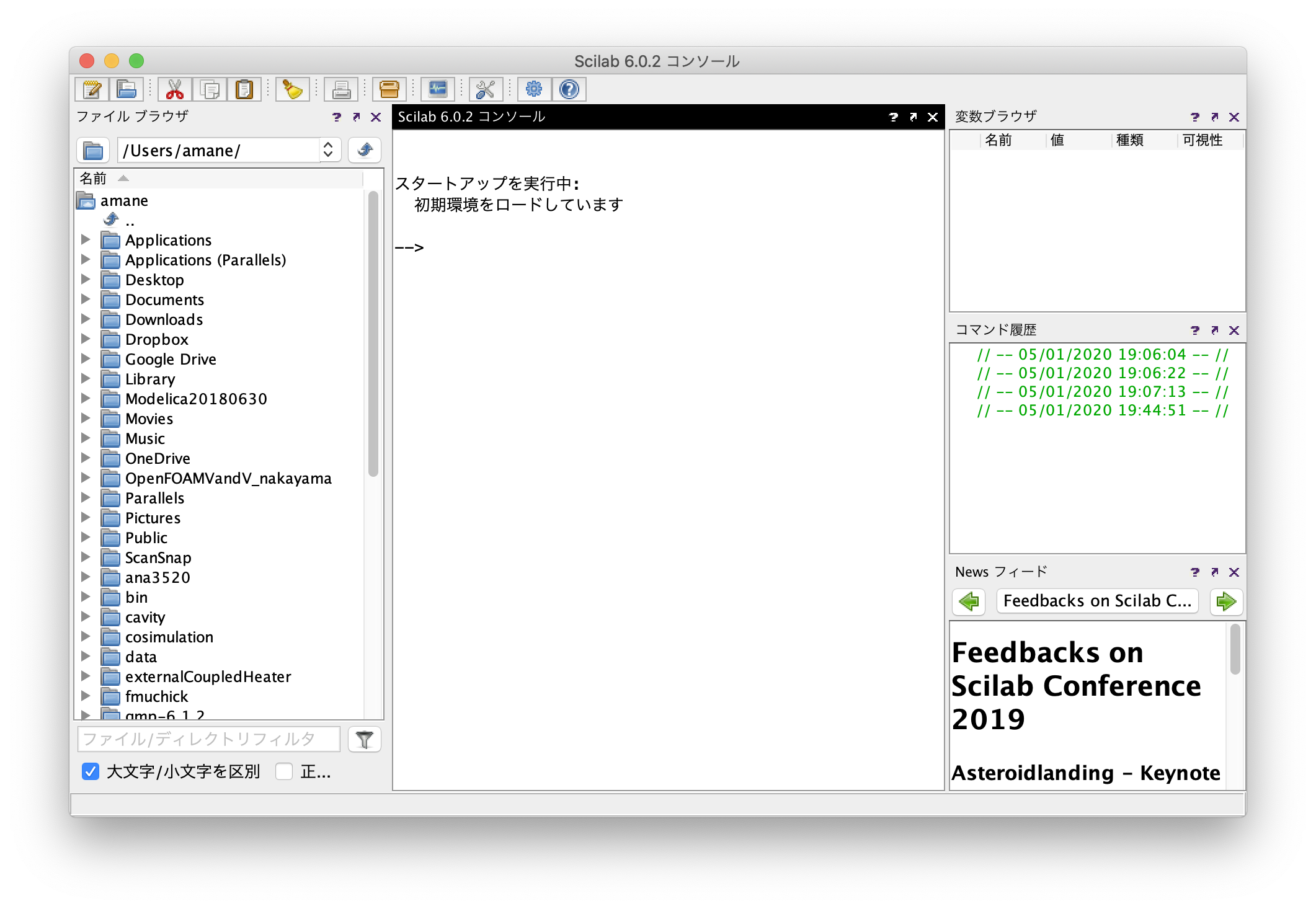Open the /Users/amane/ path dropdown
This screenshot has width=1316, height=909.
[x=328, y=150]
